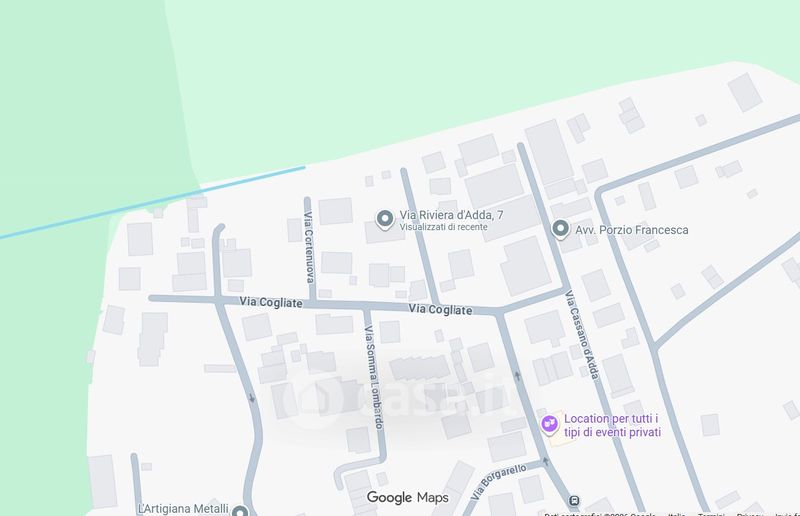Click the bus stop icon near Via Borgarello
Image resolution: width=800 pixels, height=516 pixels.
[x=574, y=500]
